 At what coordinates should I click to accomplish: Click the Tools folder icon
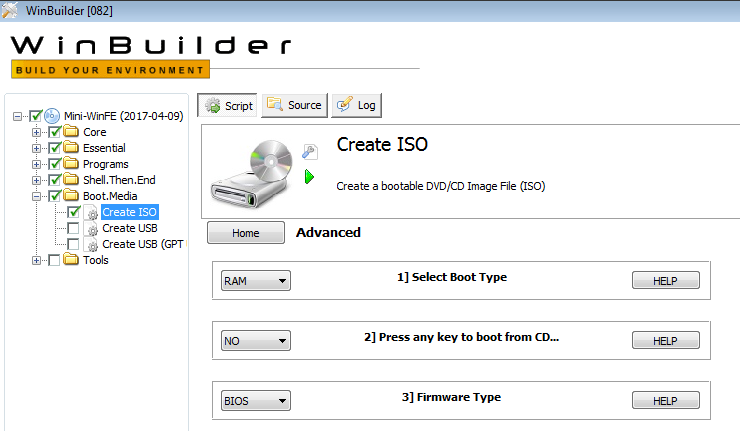pyautogui.click(x=71, y=260)
